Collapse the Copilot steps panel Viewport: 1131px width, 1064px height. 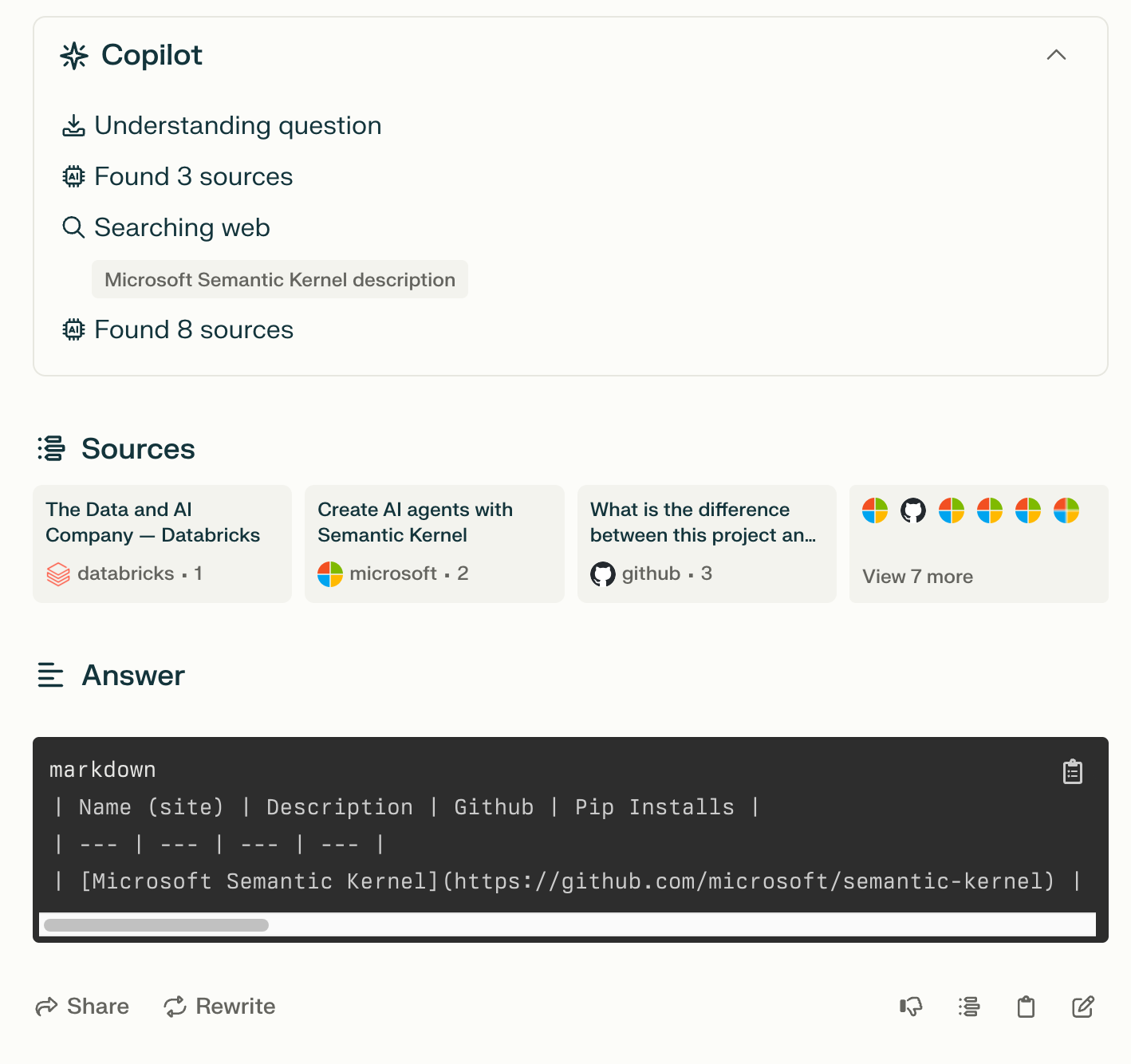pyautogui.click(x=1056, y=55)
